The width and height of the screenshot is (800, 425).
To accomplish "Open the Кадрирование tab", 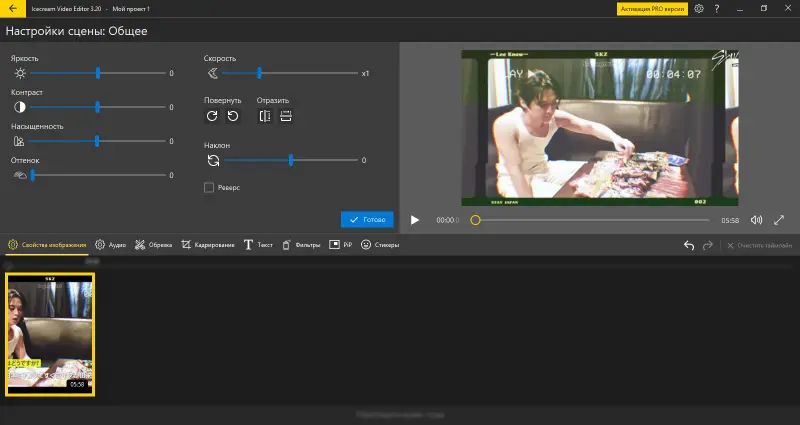I will click(208, 245).
